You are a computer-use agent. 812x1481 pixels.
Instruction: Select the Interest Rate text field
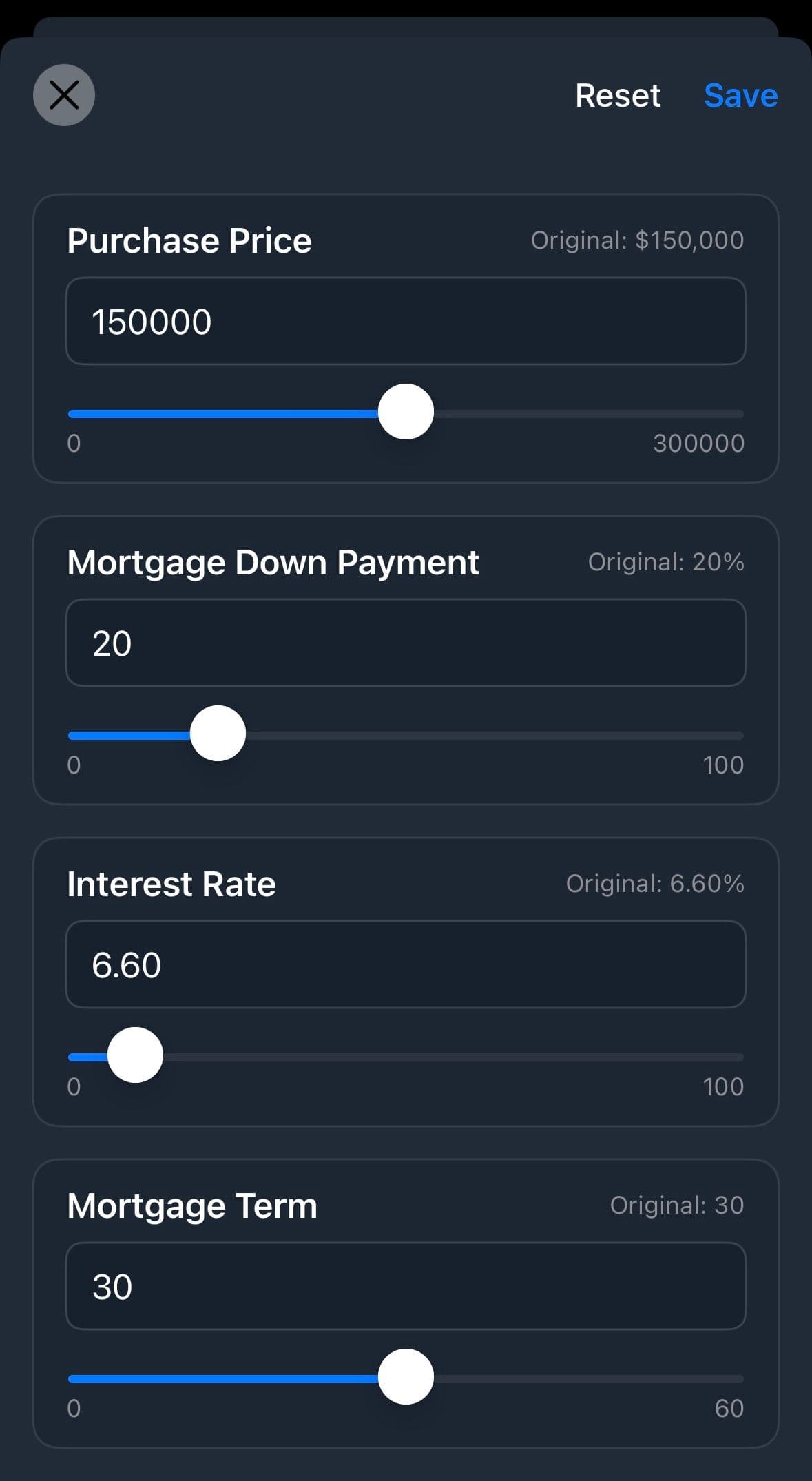(x=406, y=964)
